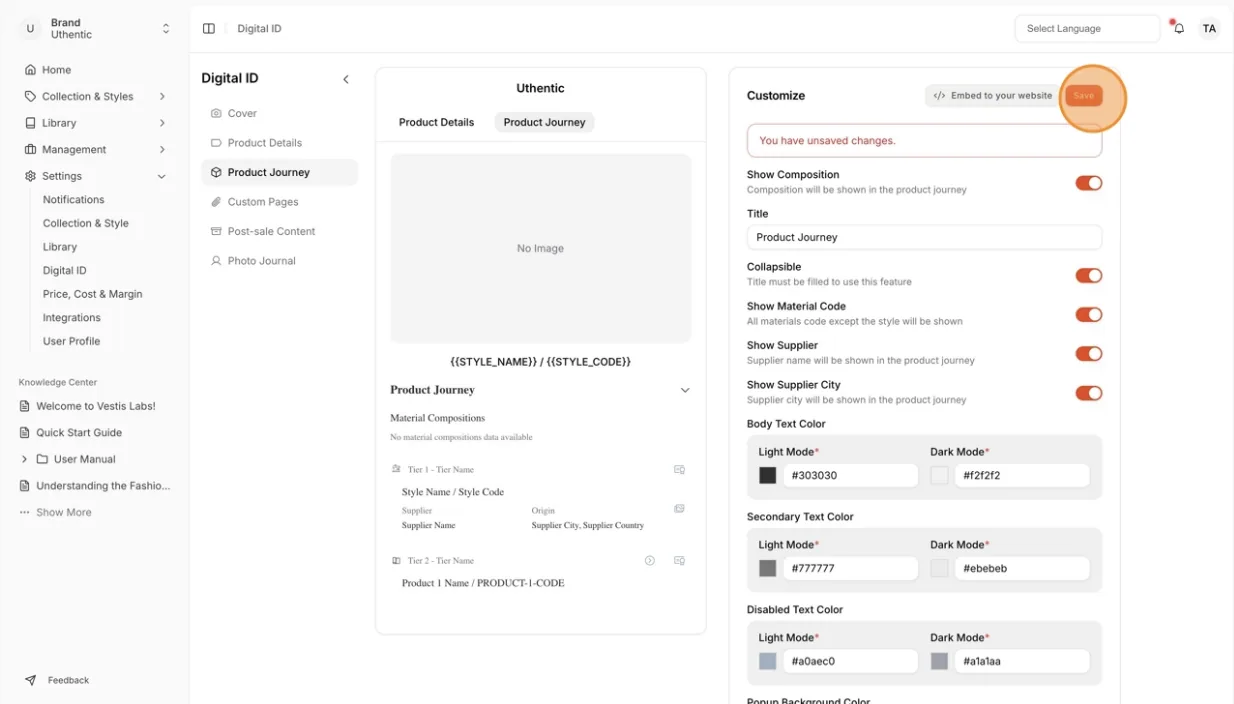
Task: Toggle the sidebar panel icon
Action: (209, 28)
